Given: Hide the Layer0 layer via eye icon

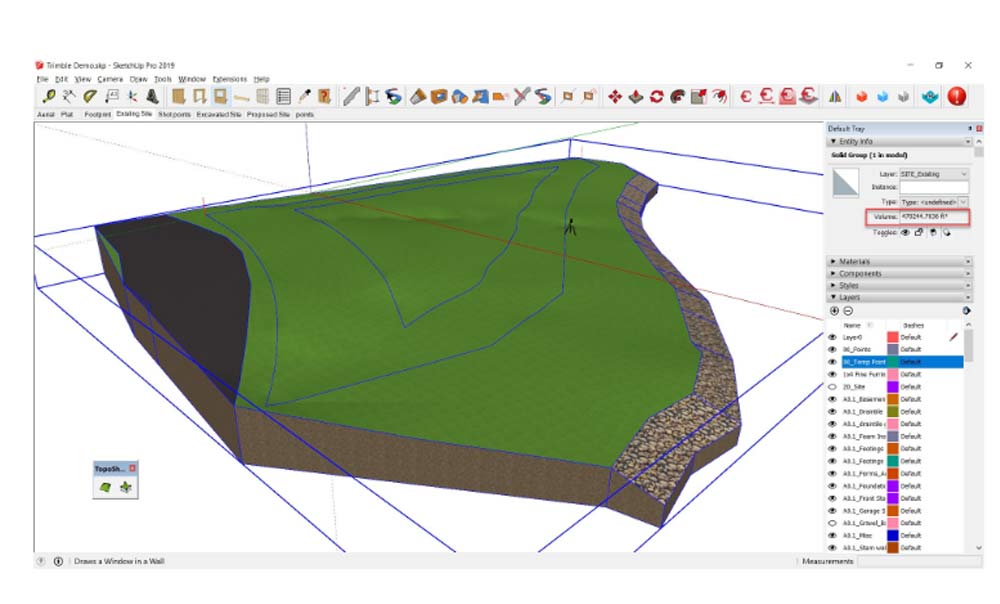Looking at the screenshot, I should [x=832, y=338].
